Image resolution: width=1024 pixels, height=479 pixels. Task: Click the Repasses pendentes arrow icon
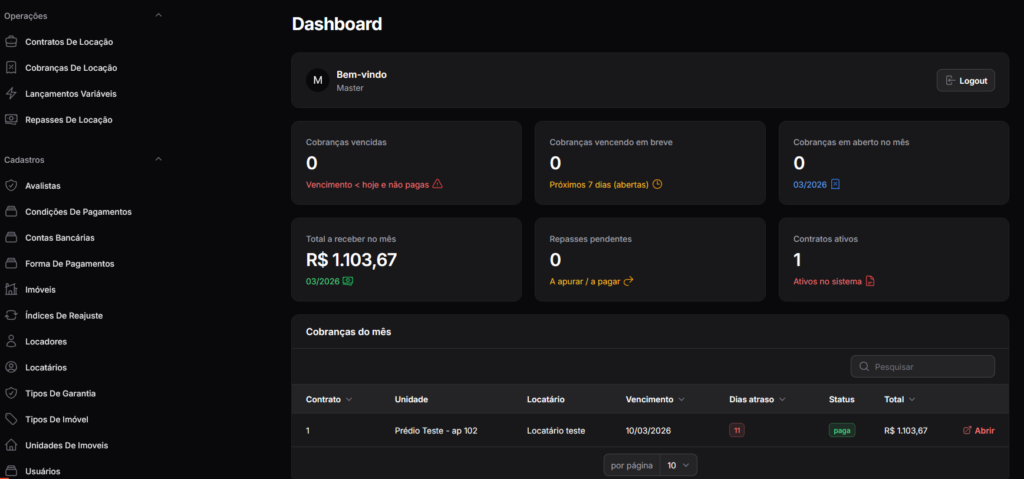pyautogui.click(x=629, y=282)
